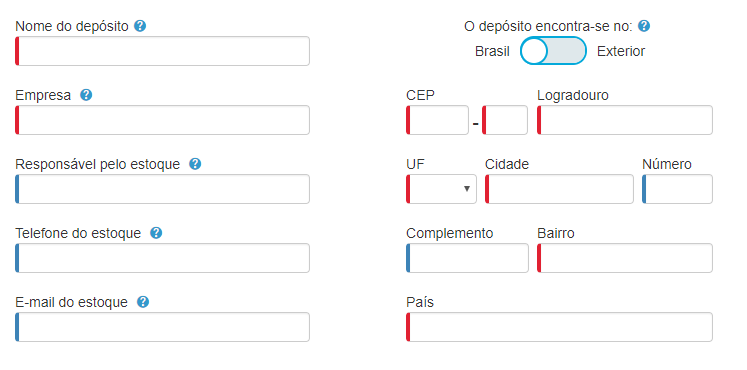Click the CEP suffix box after dash
This screenshot has width=747, height=370.
point(505,120)
